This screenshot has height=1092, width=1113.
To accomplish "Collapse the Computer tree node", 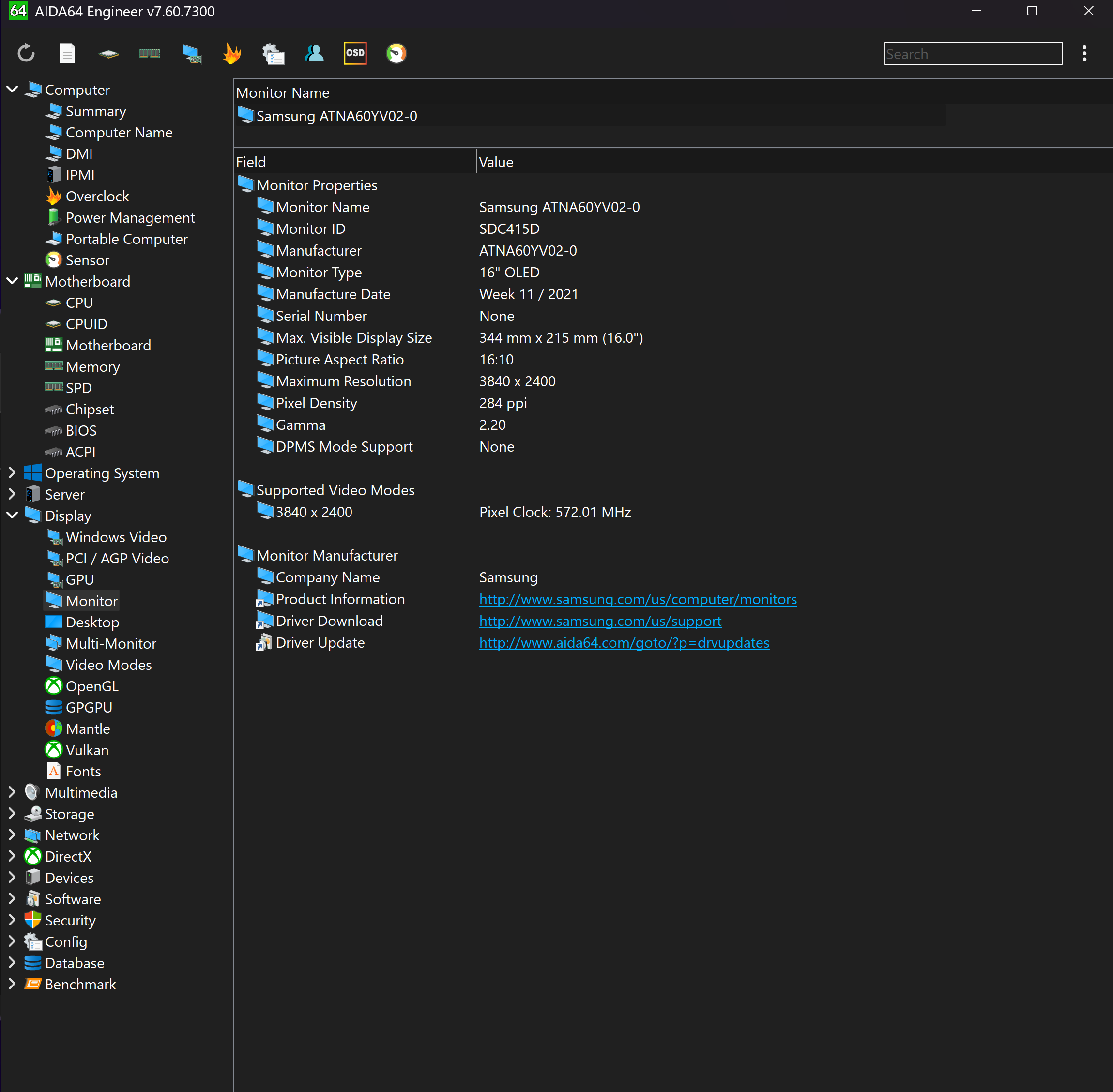I will point(12,90).
